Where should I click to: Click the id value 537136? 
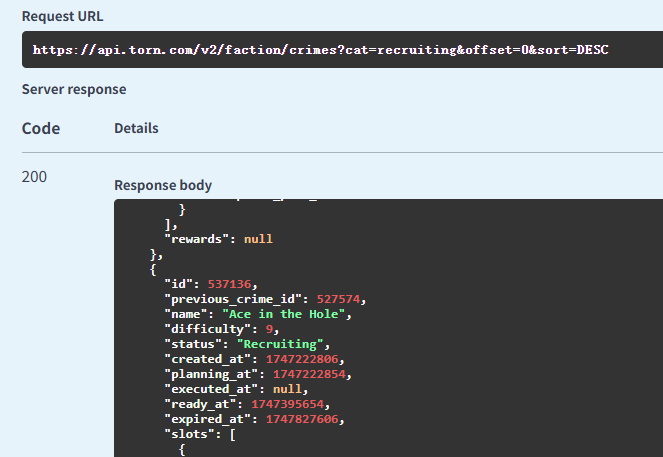(230, 284)
